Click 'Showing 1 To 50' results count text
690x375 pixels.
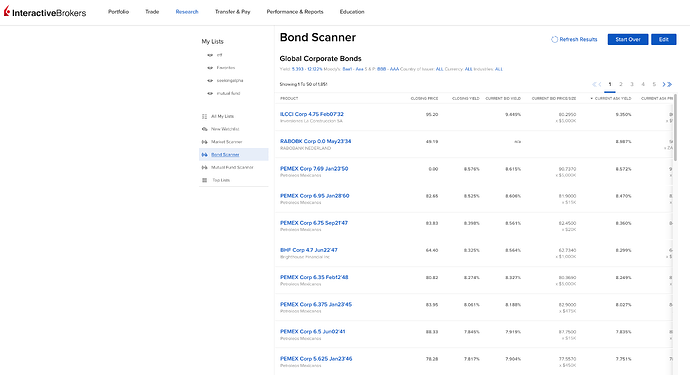tap(303, 85)
